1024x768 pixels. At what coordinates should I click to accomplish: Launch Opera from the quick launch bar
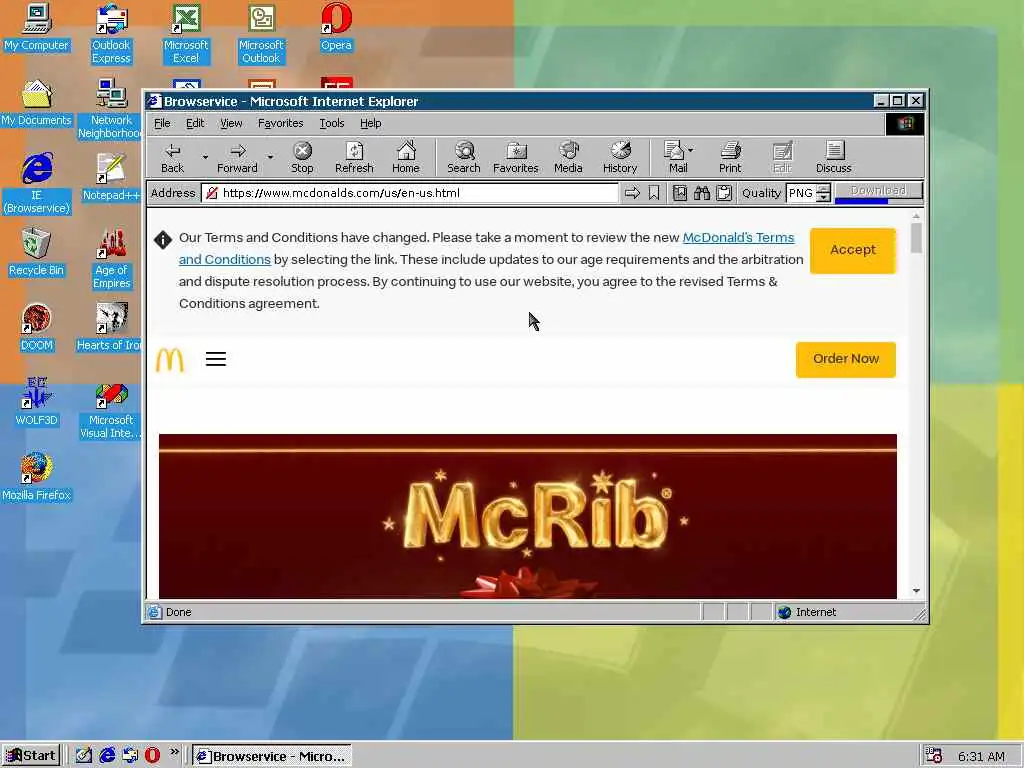152,756
